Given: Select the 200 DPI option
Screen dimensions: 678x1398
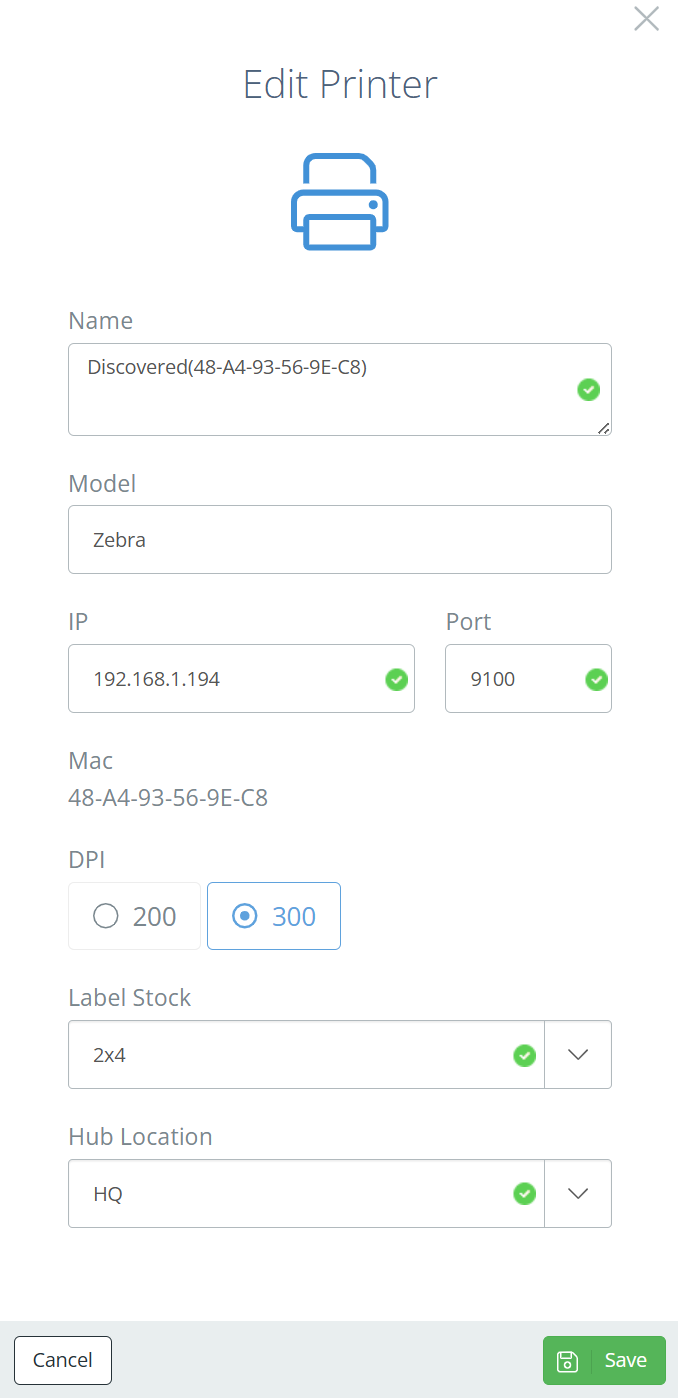Looking at the screenshot, I should [134, 916].
